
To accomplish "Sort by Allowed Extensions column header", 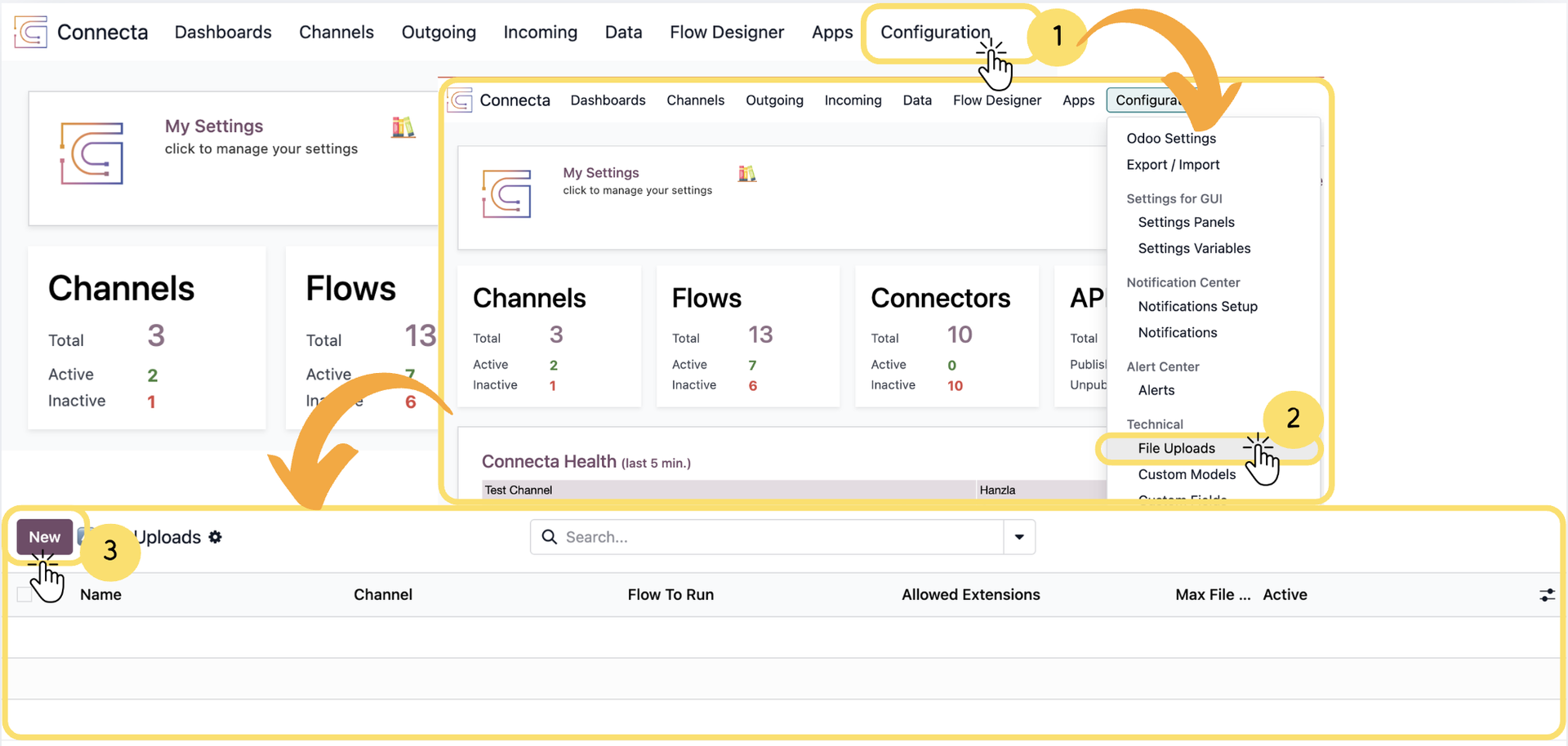I will click(x=971, y=595).
